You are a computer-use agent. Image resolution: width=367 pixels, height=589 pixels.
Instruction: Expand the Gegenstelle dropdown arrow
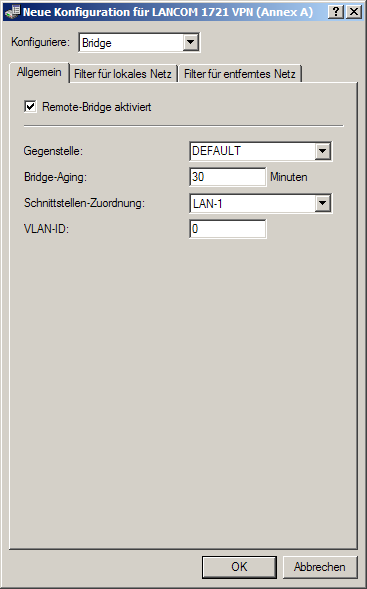pyautogui.click(x=322, y=151)
